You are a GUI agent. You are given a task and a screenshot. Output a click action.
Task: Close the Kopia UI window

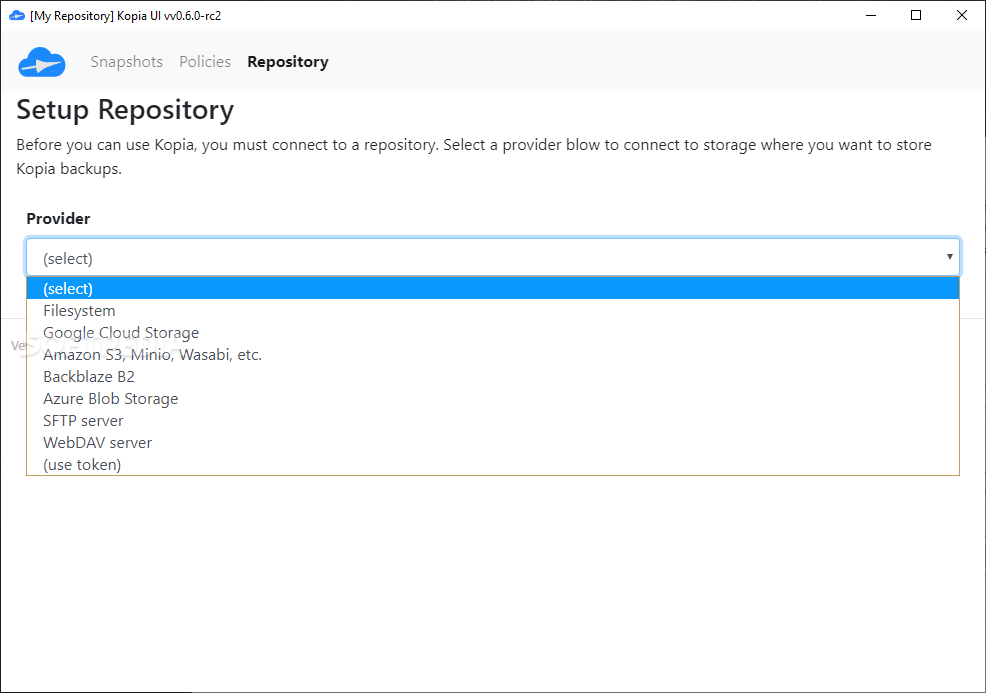coord(961,16)
